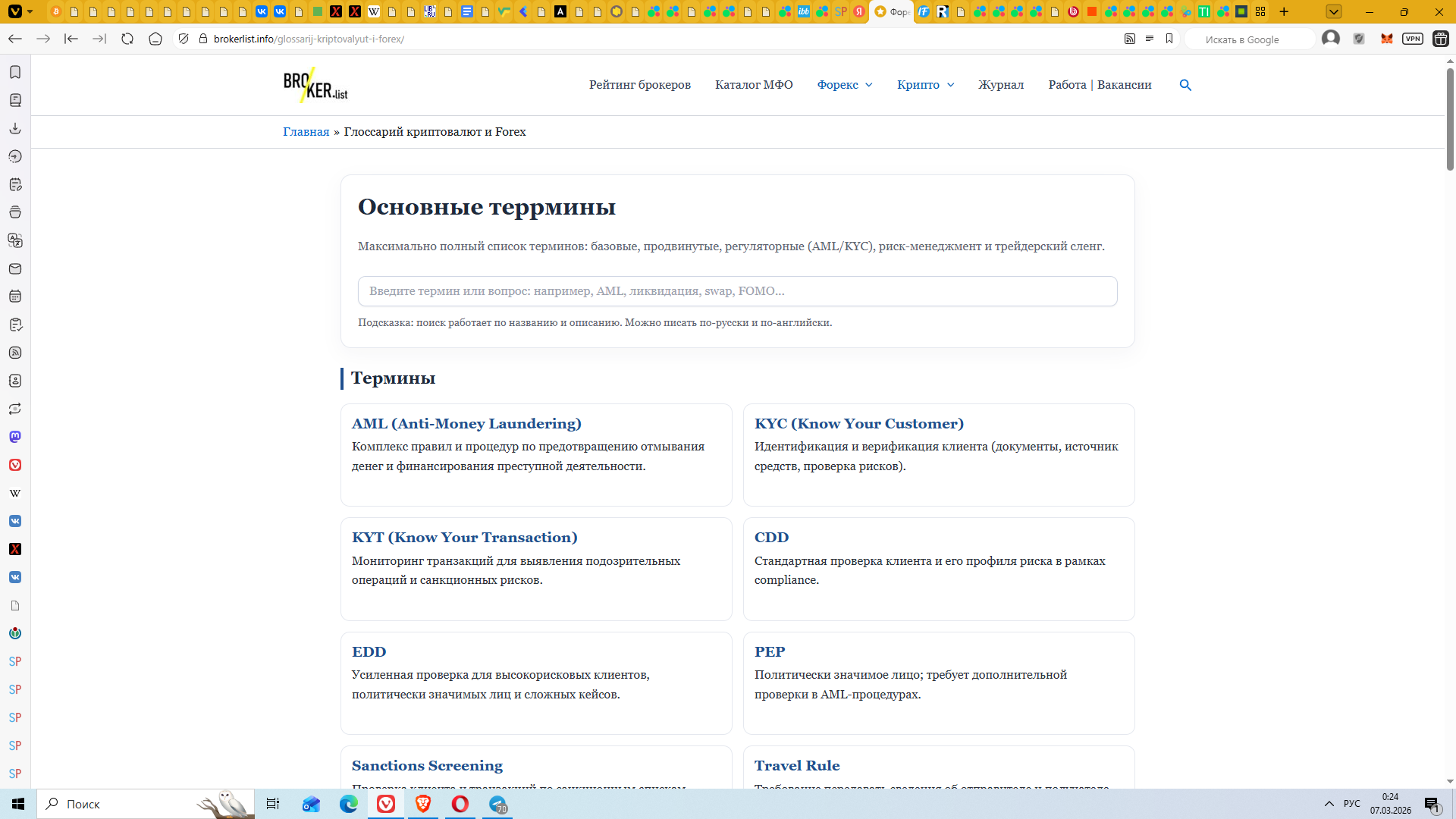Open the tab list dropdown arrow
The width and height of the screenshot is (1456, 819).
pos(1334,11)
